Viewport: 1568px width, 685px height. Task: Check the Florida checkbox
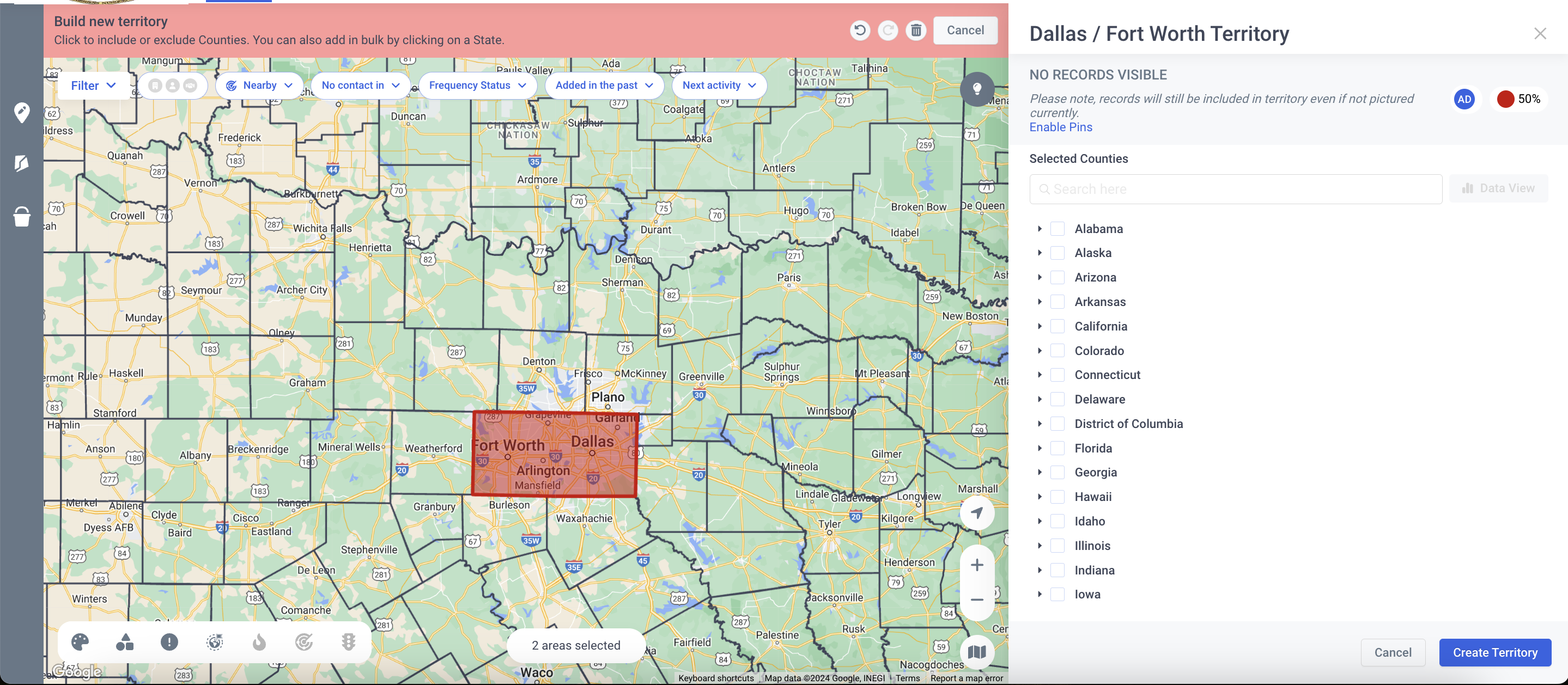pyautogui.click(x=1058, y=448)
